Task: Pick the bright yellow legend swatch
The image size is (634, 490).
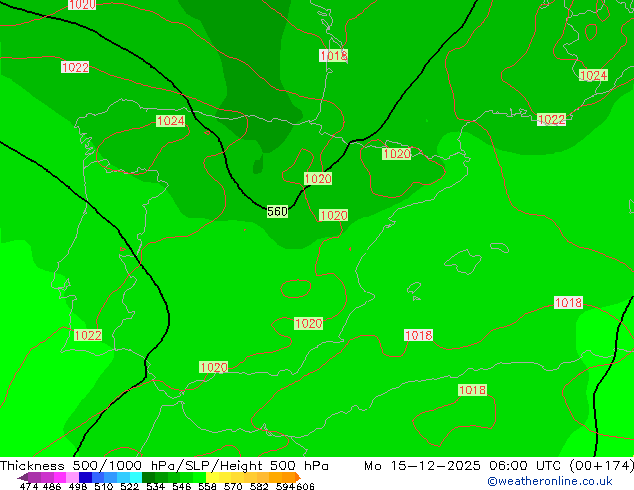Action: (212, 477)
